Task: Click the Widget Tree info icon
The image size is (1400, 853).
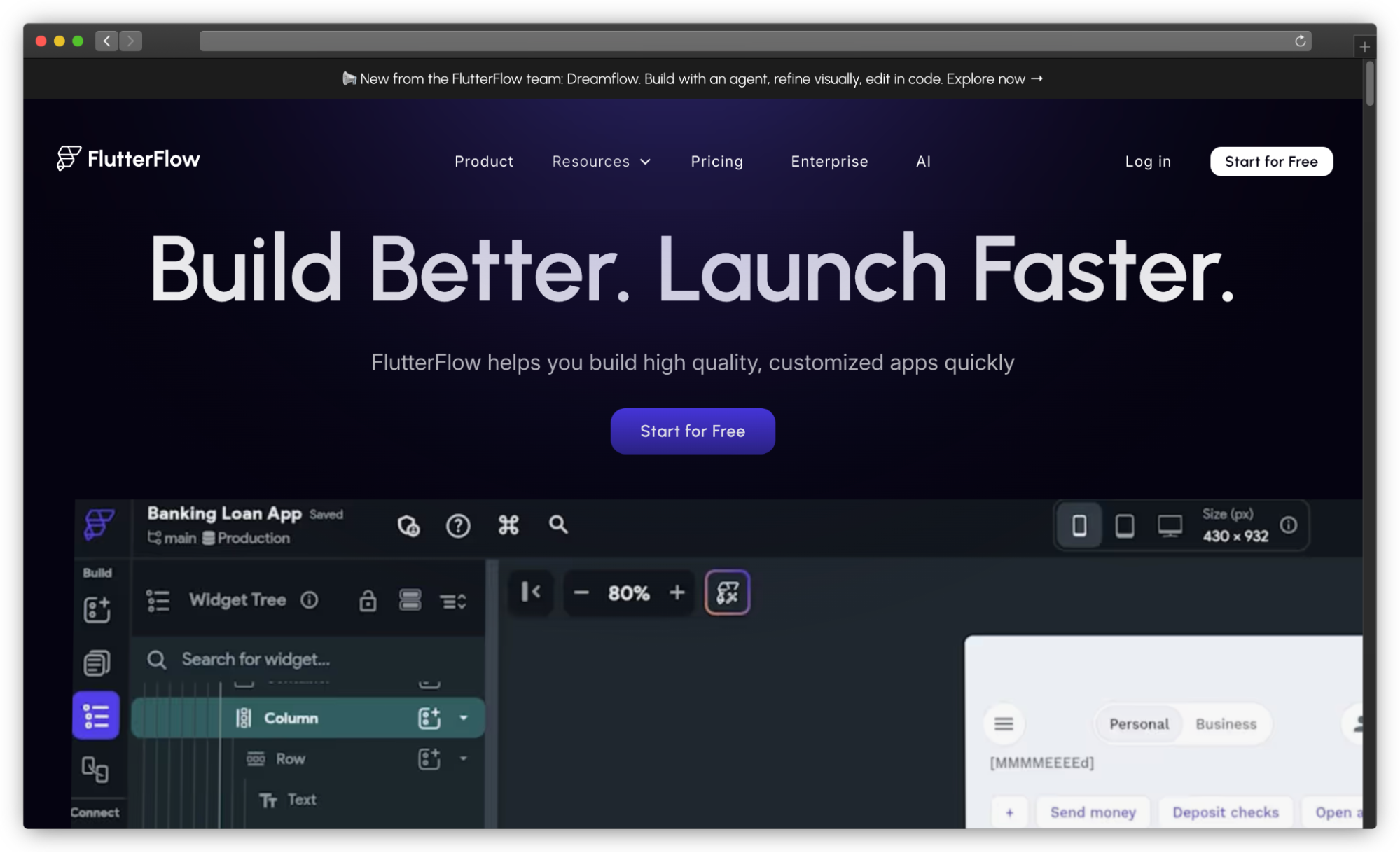Action: point(309,600)
